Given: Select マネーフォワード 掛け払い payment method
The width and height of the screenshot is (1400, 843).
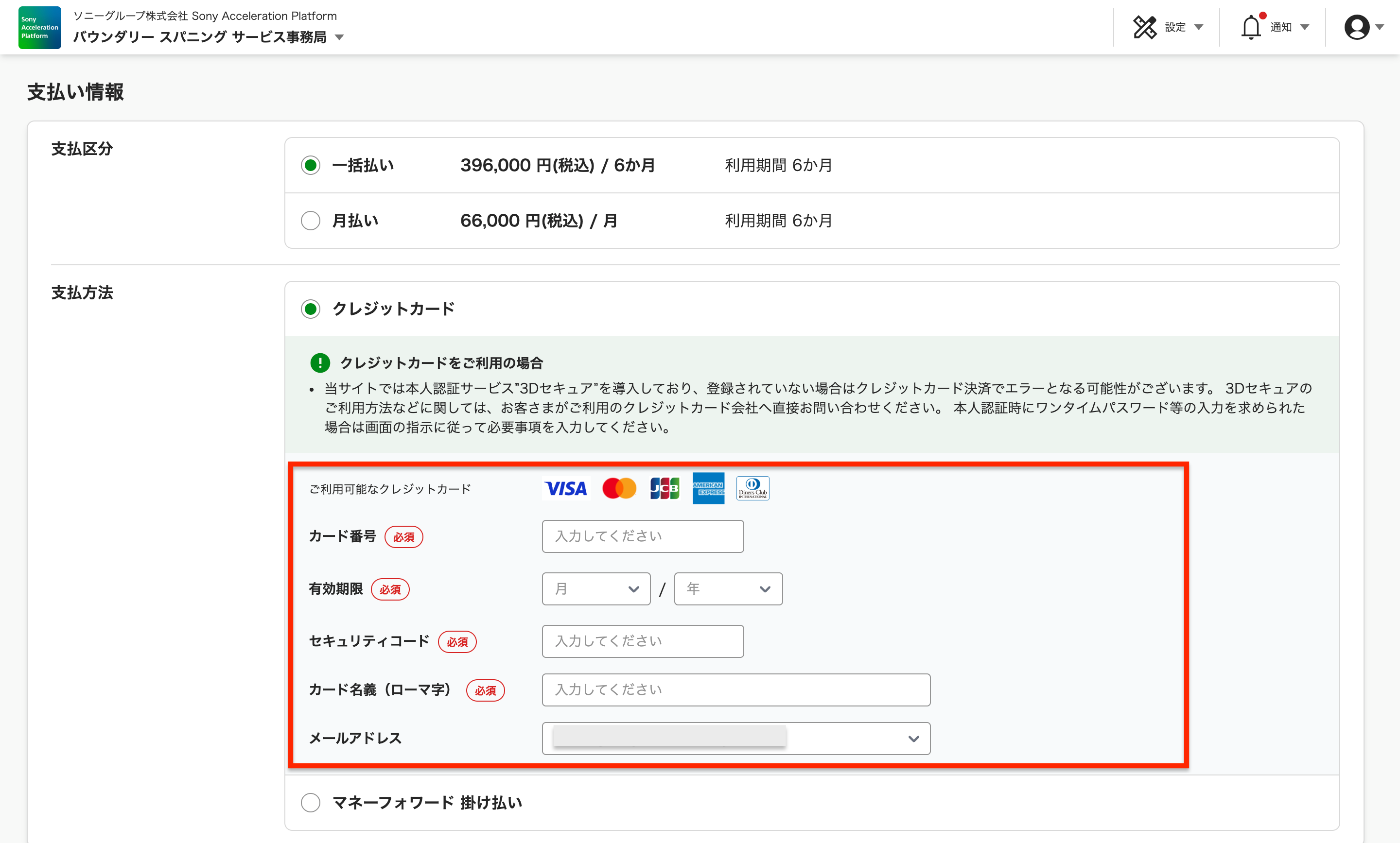Looking at the screenshot, I should click(x=311, y=803).
